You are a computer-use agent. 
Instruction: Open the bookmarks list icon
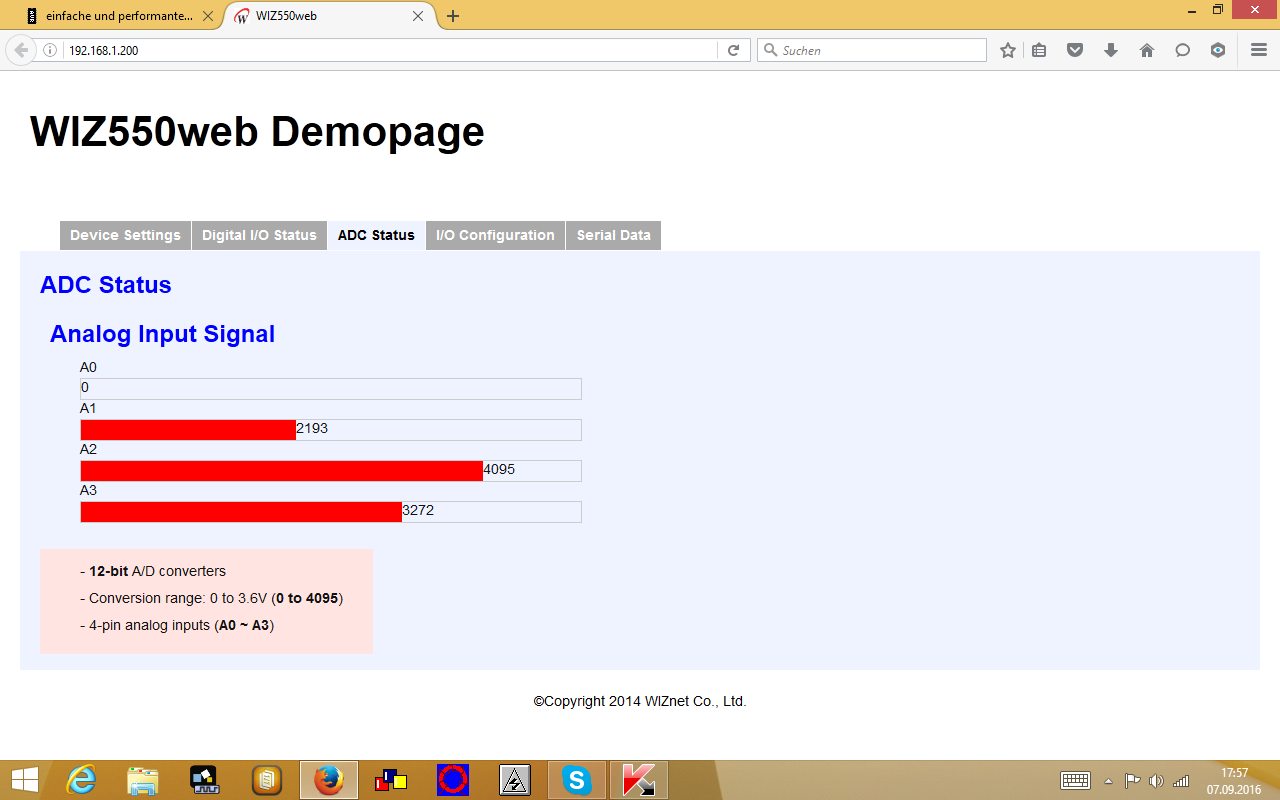pos(1039,50)
